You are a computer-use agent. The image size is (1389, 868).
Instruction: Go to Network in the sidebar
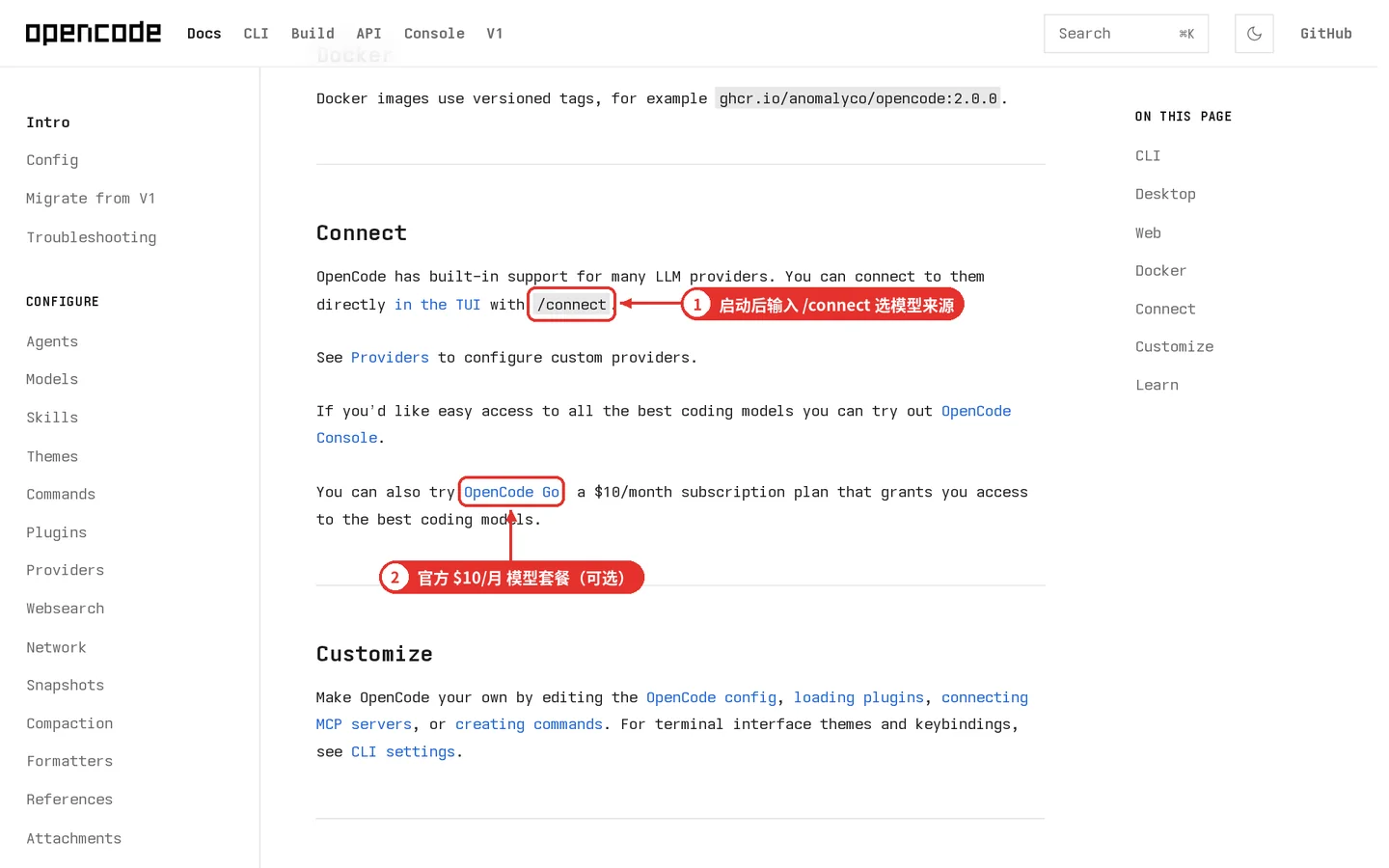click(56, 647)
